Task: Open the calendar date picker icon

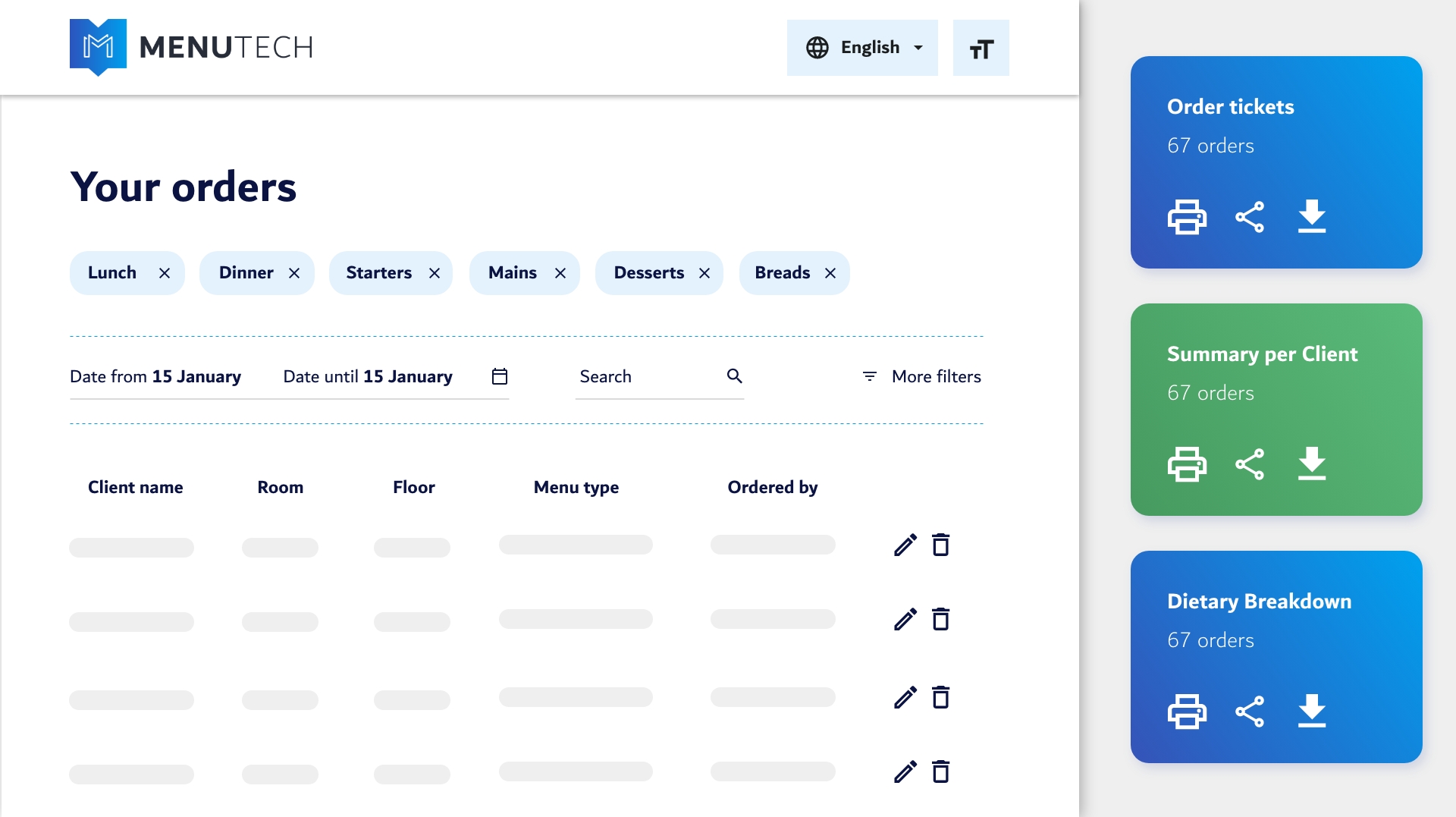Action: coord(500,376)
